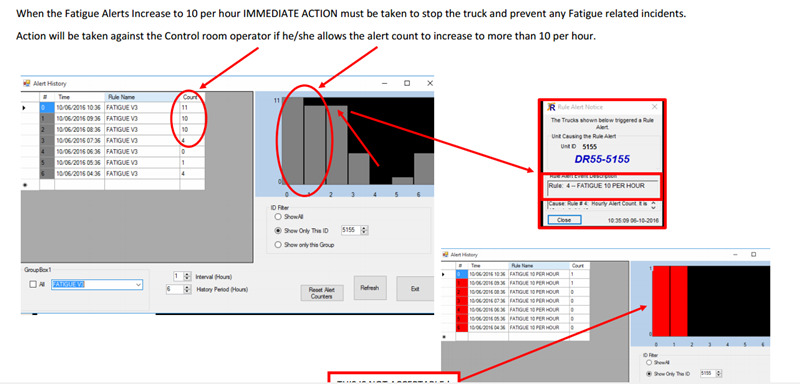Screen dimensions: 800x384
Task: Click the tallest gray bar in histogram
Action: [x=293, y=140]
